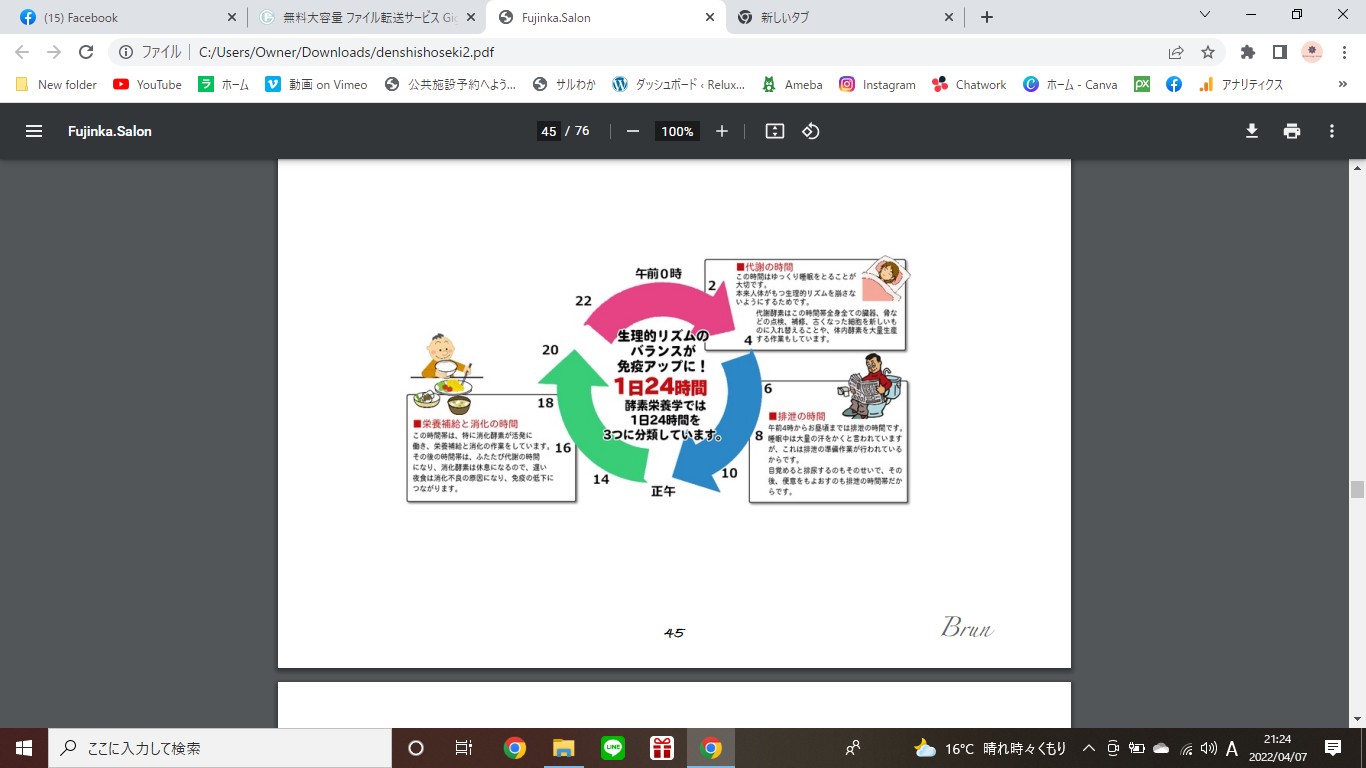Open the PDF viewer more actions menu

pyautogui.click(x=1332, y=131)
